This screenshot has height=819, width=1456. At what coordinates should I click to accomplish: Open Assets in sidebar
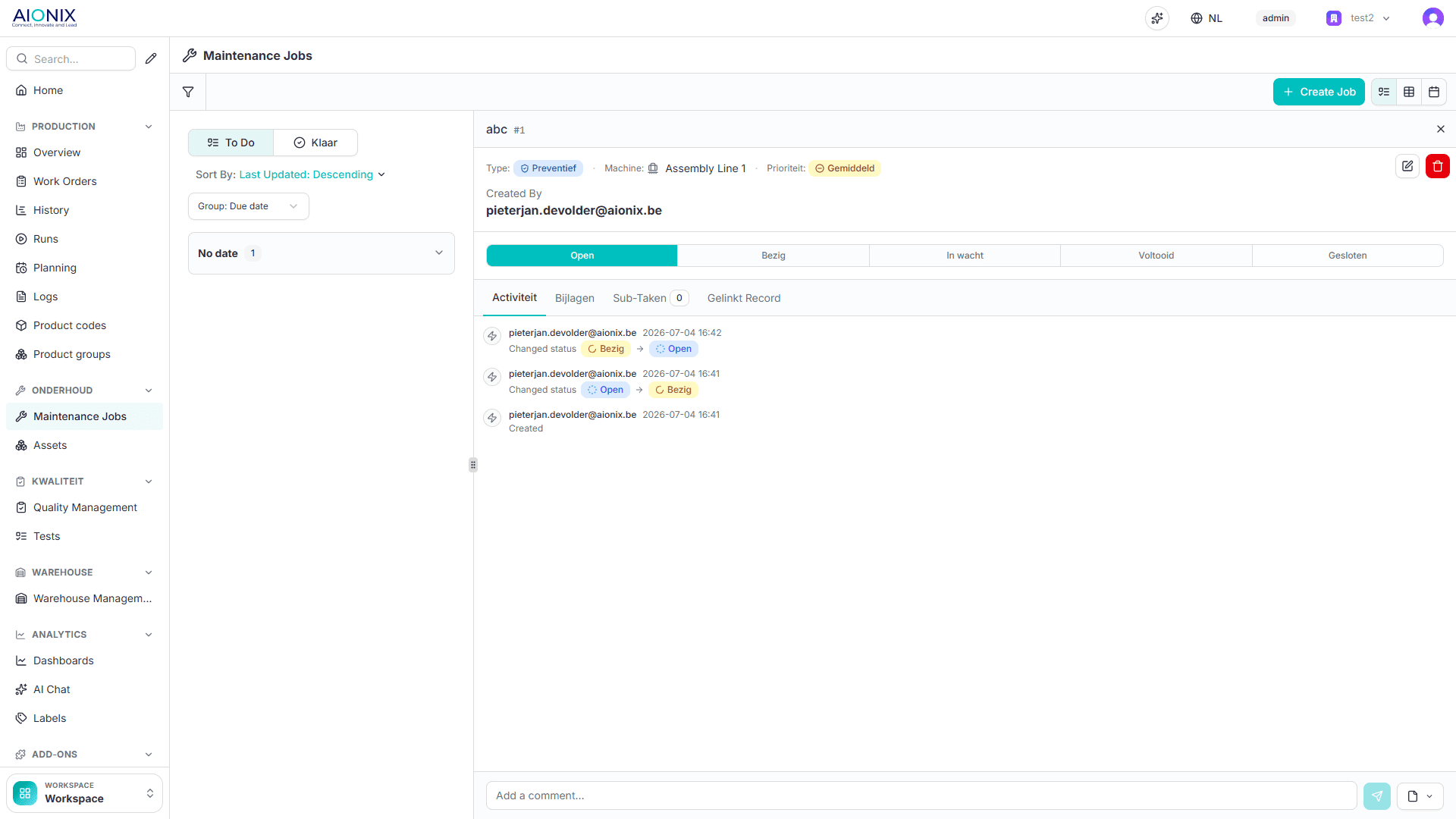point(84,445)
